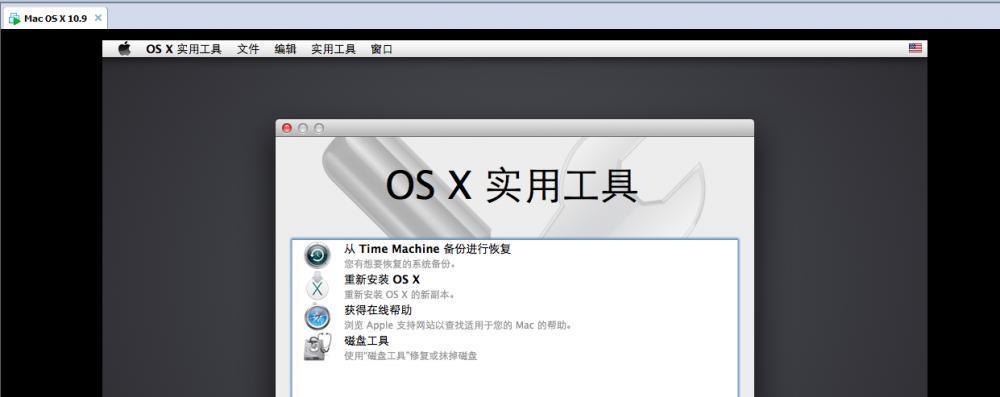Open the 窗口 menu
This screenshot has width=1000, height=397.
(x=381, y=49)
